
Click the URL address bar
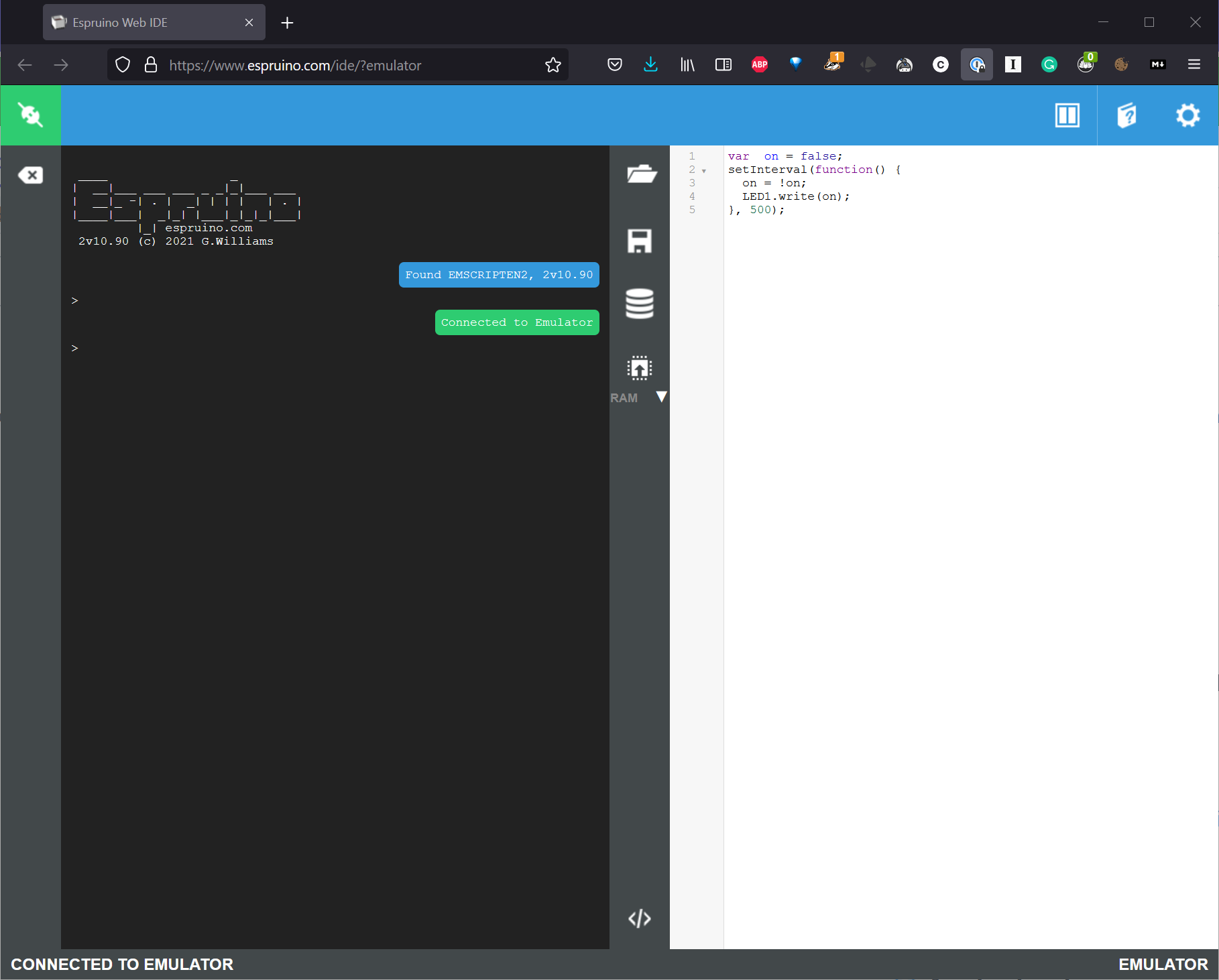coord(349,65)
